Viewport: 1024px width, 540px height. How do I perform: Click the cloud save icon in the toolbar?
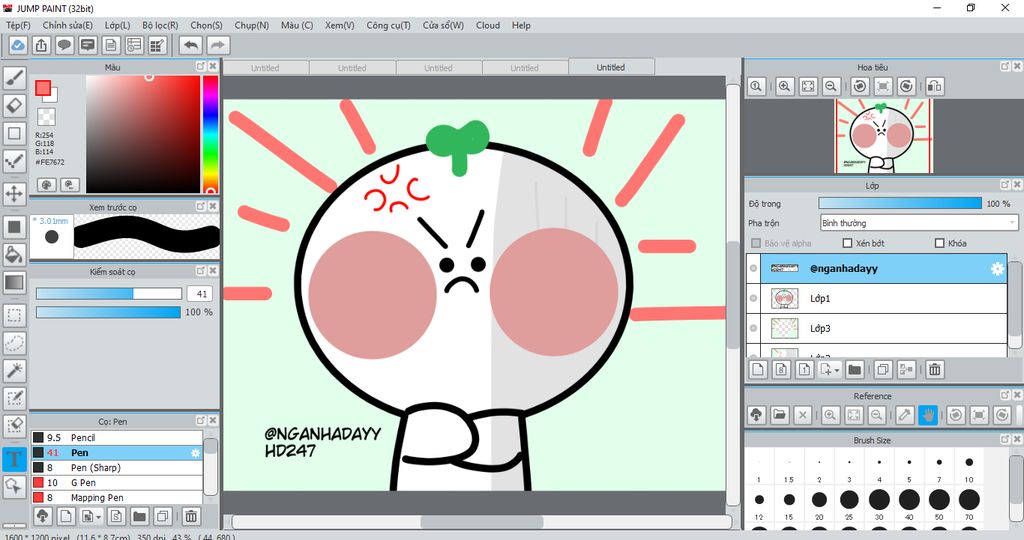pyautogui.click(x=18, y=45)
